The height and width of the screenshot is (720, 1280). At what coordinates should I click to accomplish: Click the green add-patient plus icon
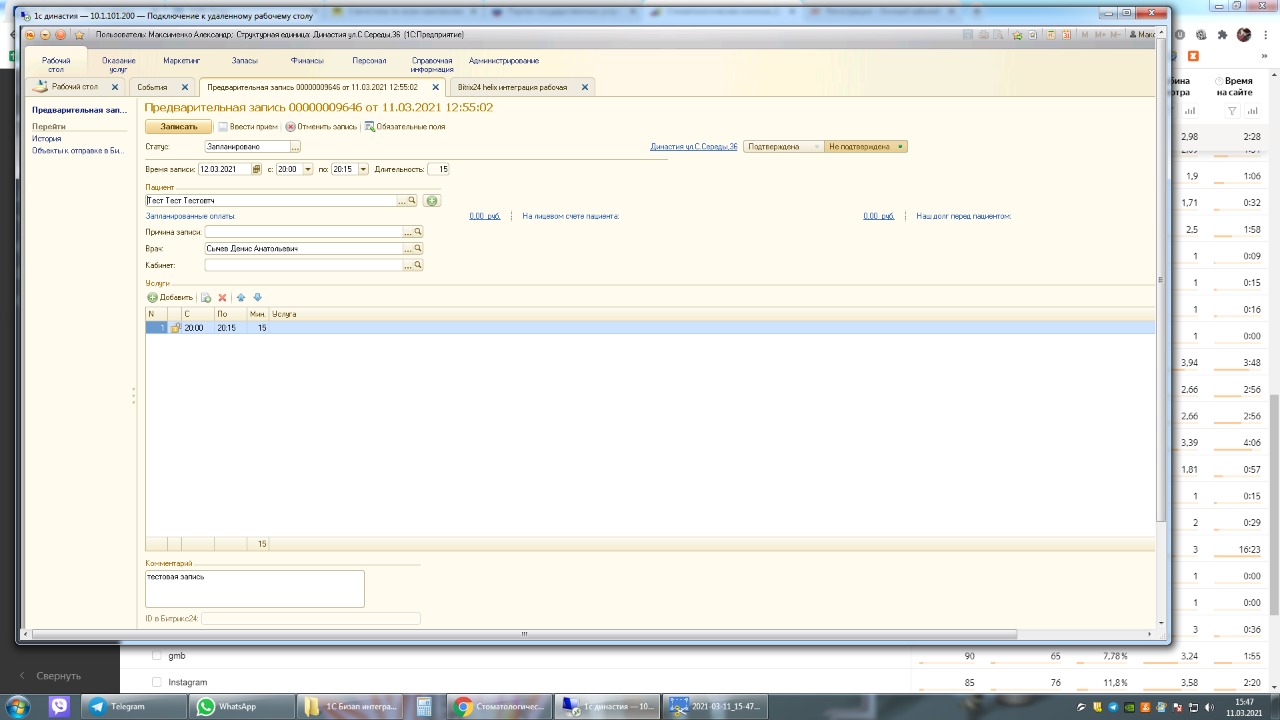(431, 201)
